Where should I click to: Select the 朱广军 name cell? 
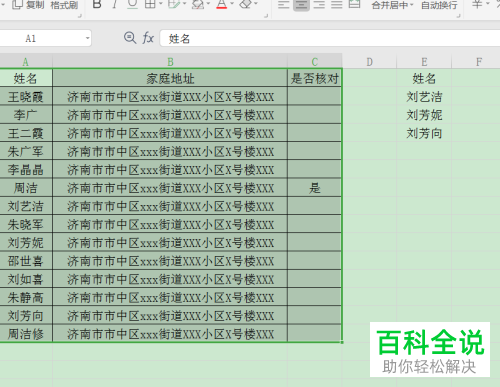coord(26,151)
